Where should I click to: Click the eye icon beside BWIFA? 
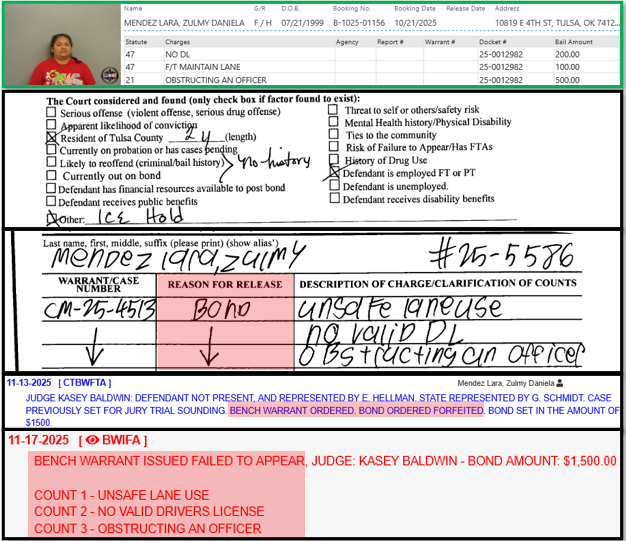pos(92,440)
